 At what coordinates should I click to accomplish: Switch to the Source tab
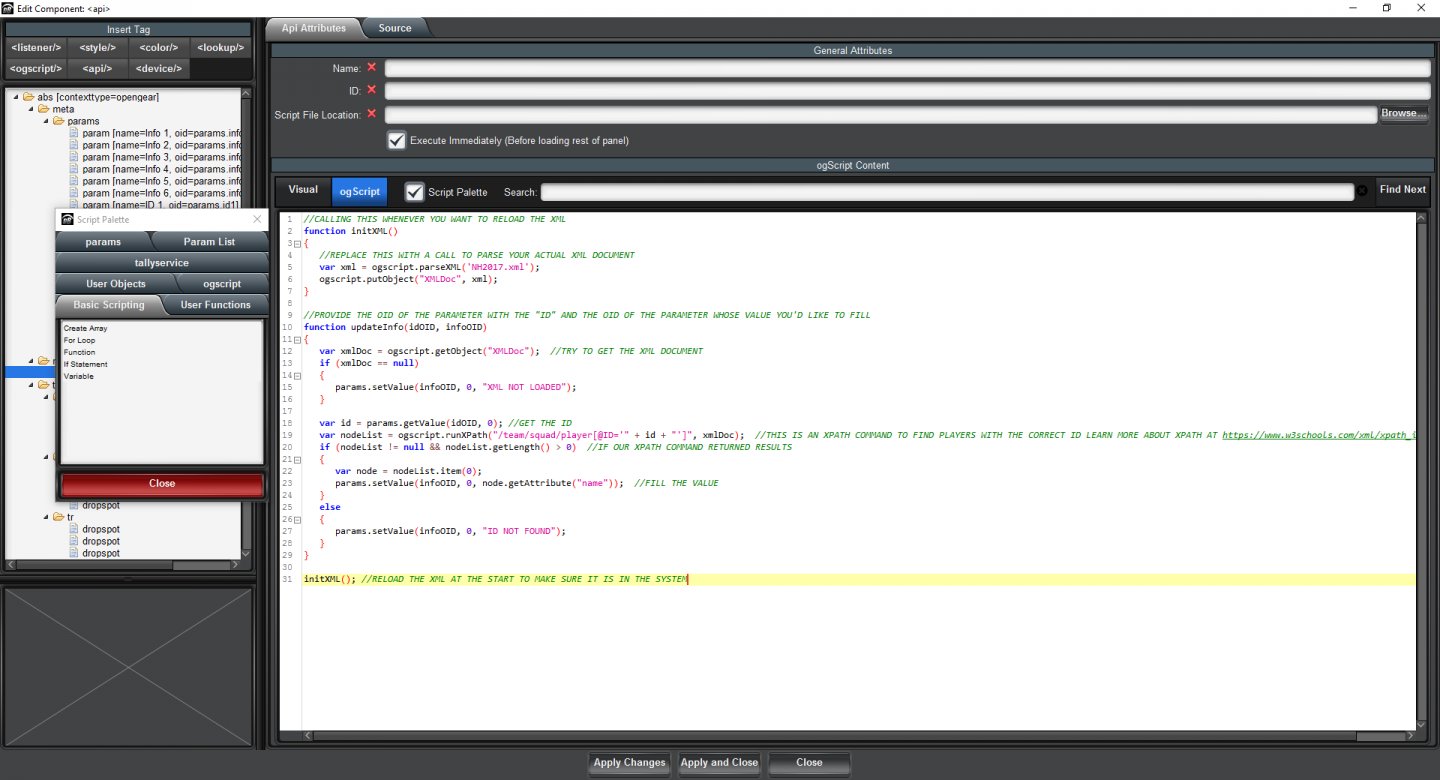pos(395,28)
